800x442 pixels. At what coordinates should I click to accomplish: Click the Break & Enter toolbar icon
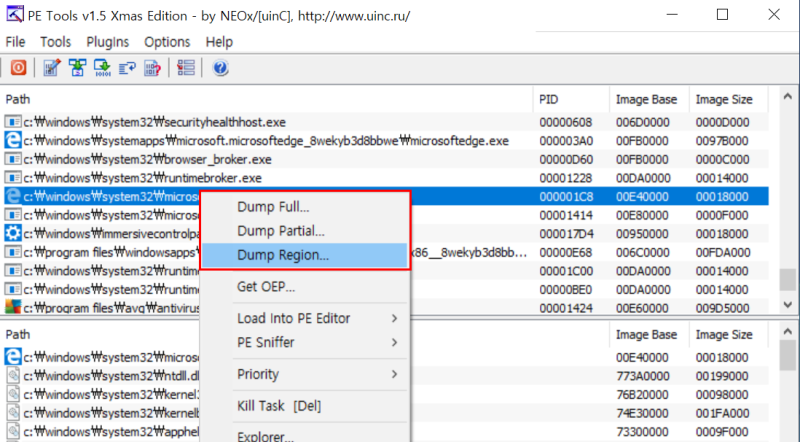point(77,68)
